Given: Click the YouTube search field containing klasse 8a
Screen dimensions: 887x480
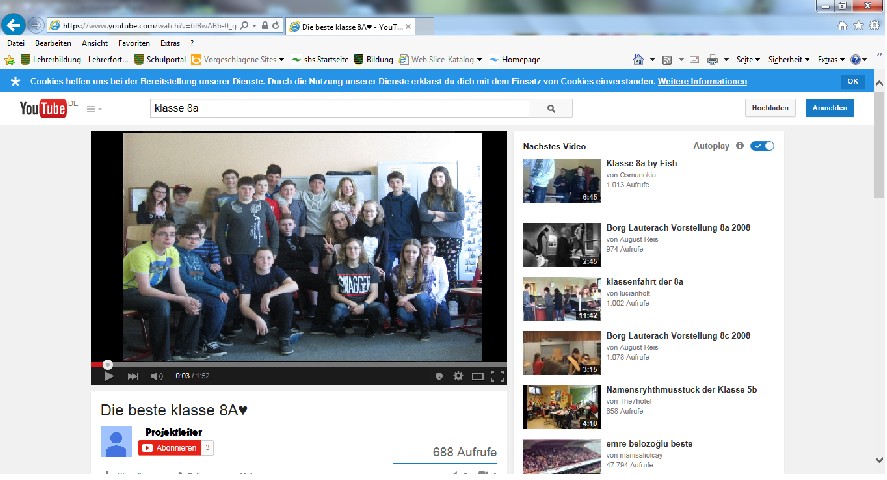Looking at the screenshot, I should pos(341,109).
